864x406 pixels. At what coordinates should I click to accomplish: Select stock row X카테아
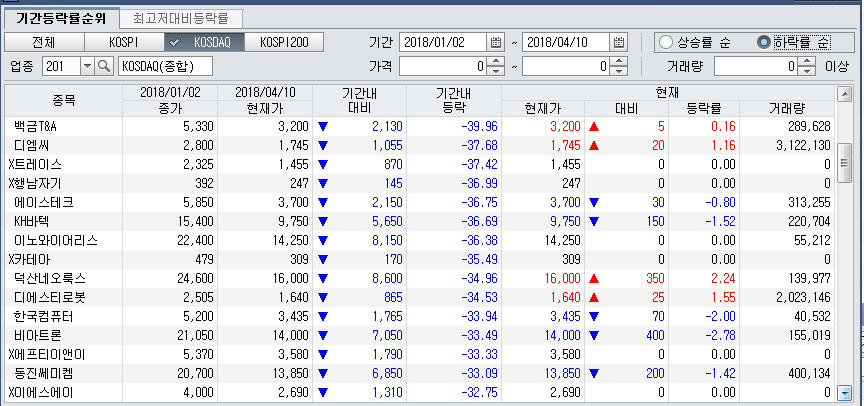coord(420,259)
